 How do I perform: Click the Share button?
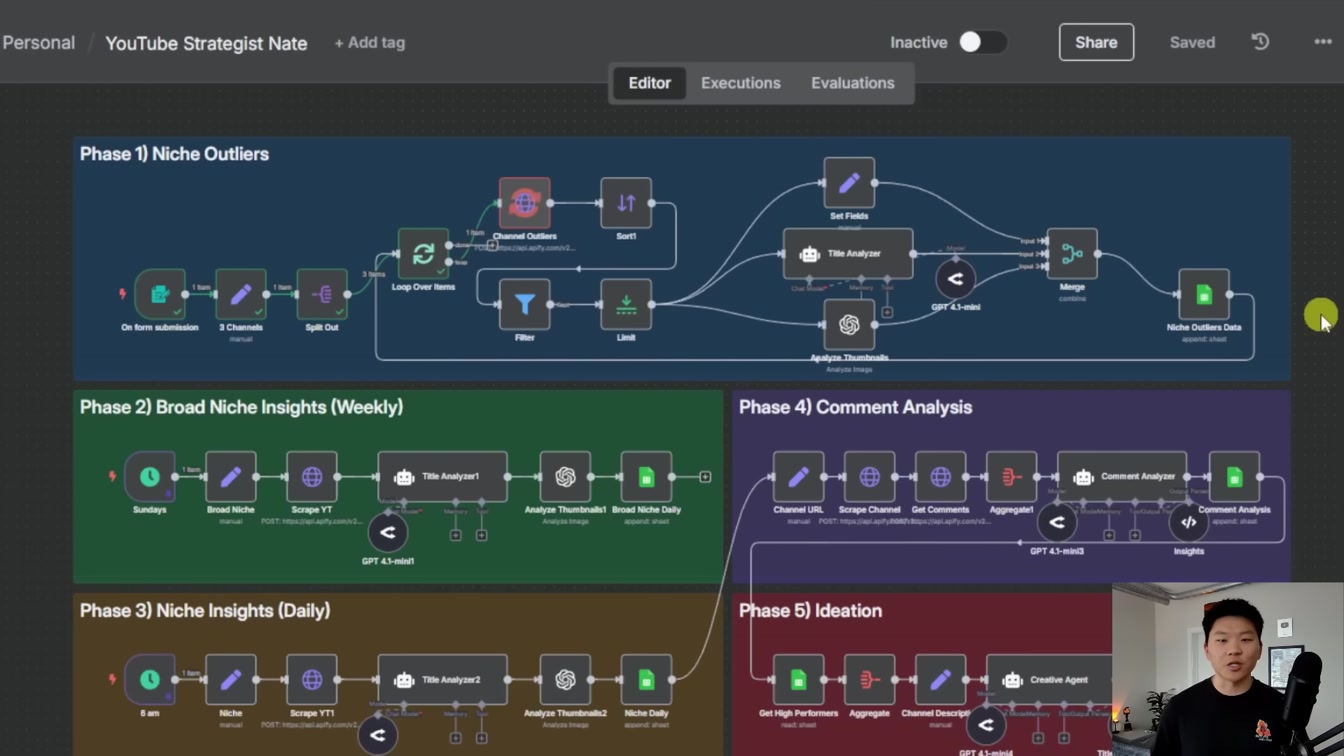coord(1096,42)
